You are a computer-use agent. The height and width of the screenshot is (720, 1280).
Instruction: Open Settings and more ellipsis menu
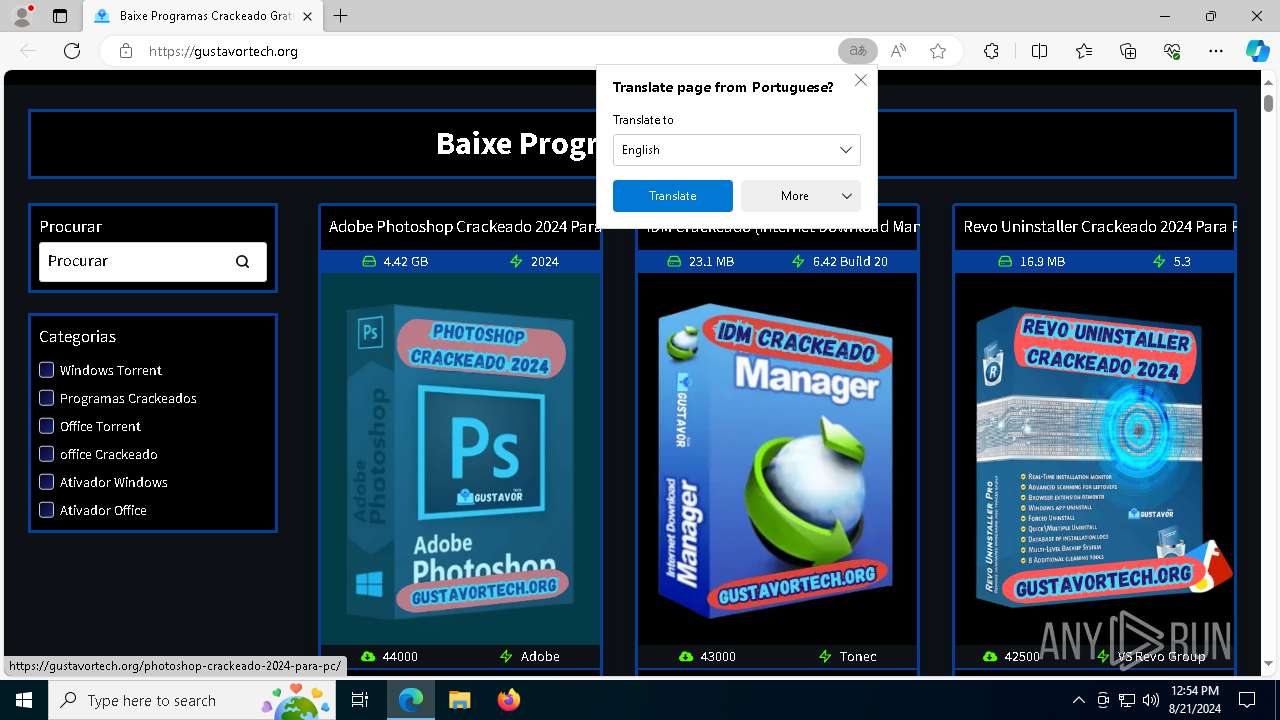click(1216, 51)
